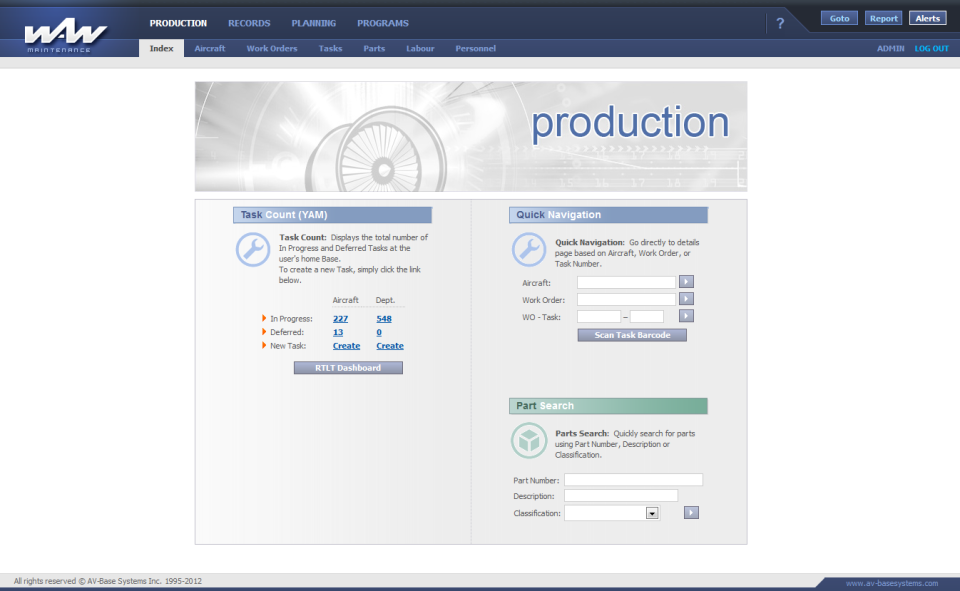The width and height of the screenshot is (960, 591).
Task: Click the 227 In Progress aircraft link
Action: pos(340,318)
